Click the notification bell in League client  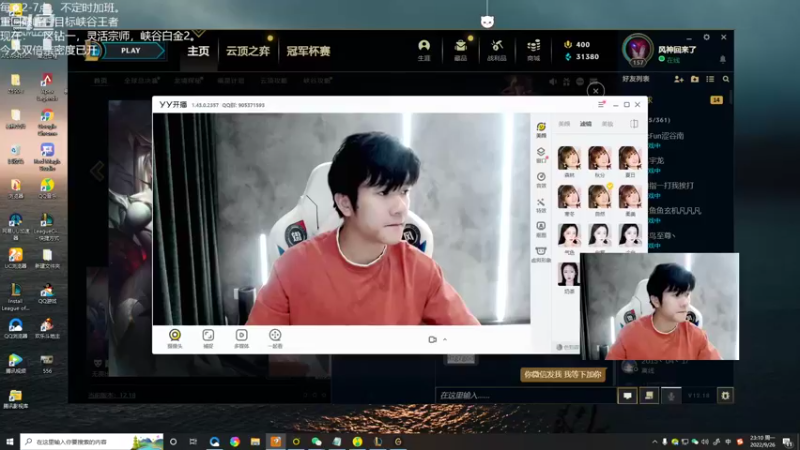pyautogui.click(x=722, y=60)
